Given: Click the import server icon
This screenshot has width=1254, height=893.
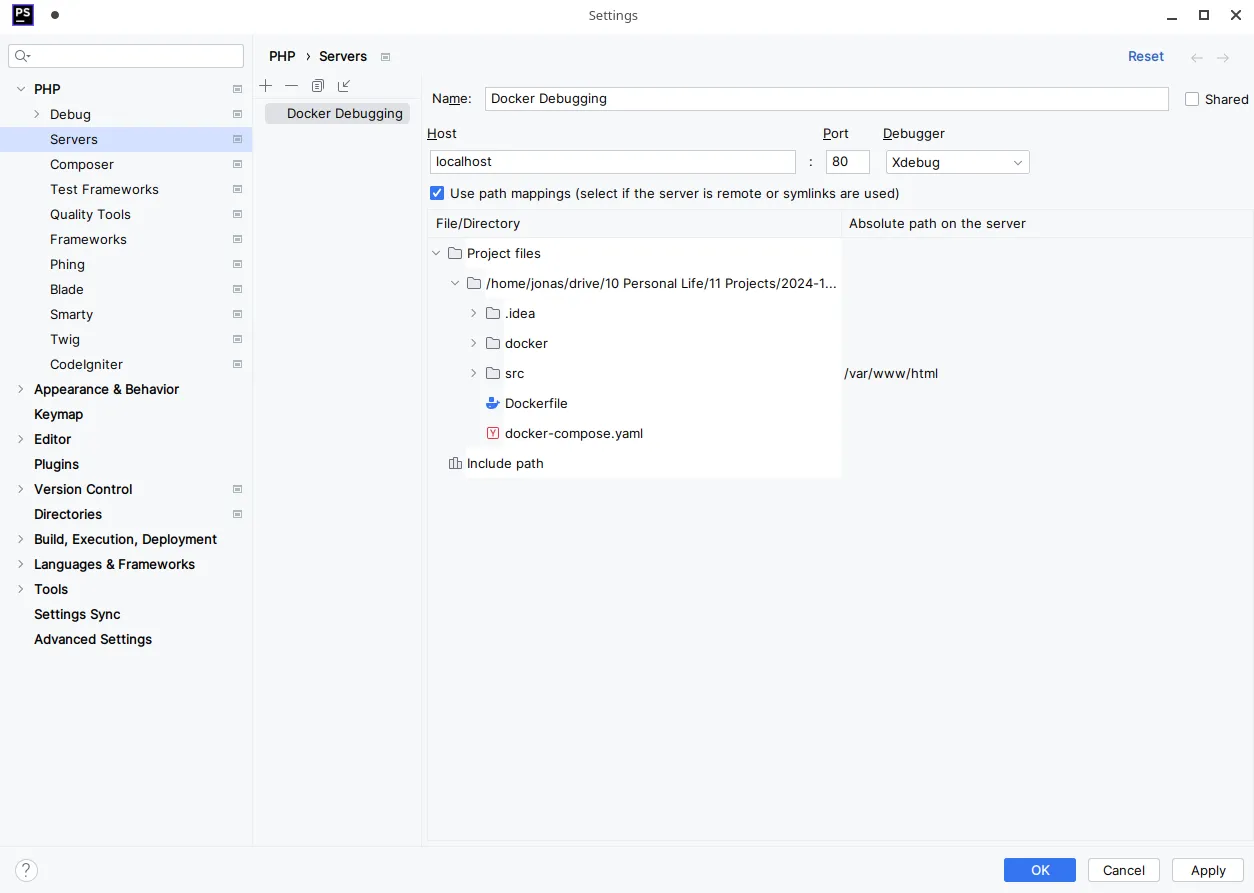Looking at the screenshot, I should [344, 86].
